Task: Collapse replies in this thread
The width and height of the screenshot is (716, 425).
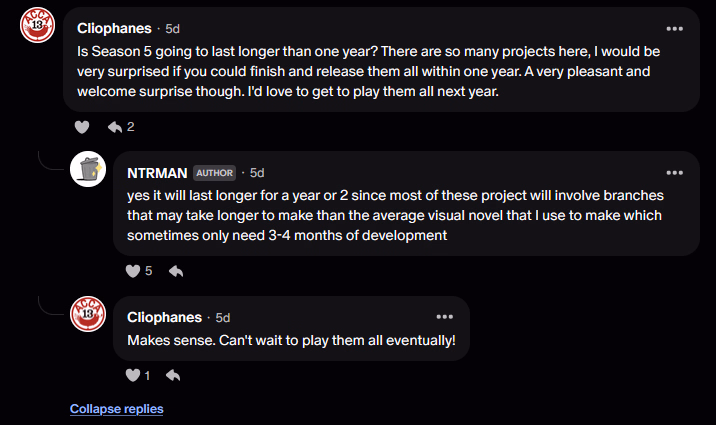Action: (x=116, y=409)
